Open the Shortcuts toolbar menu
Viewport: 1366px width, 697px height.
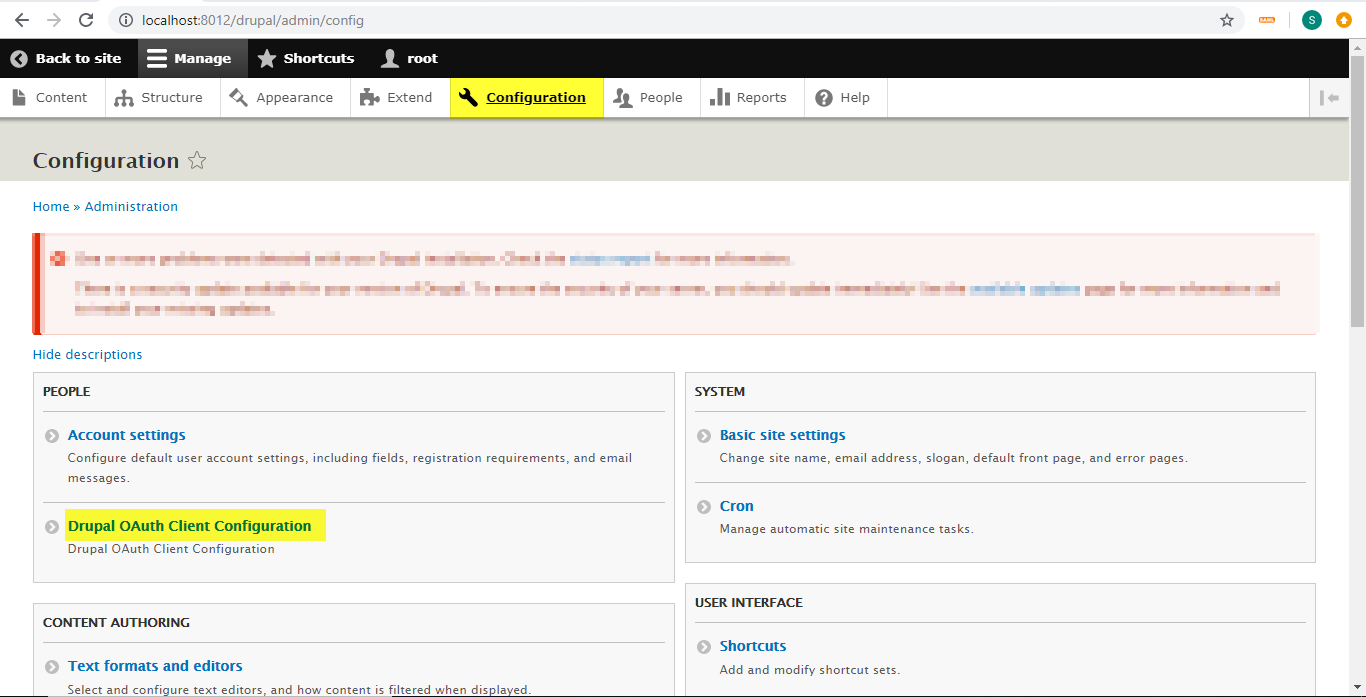click(x=306, y=59)
